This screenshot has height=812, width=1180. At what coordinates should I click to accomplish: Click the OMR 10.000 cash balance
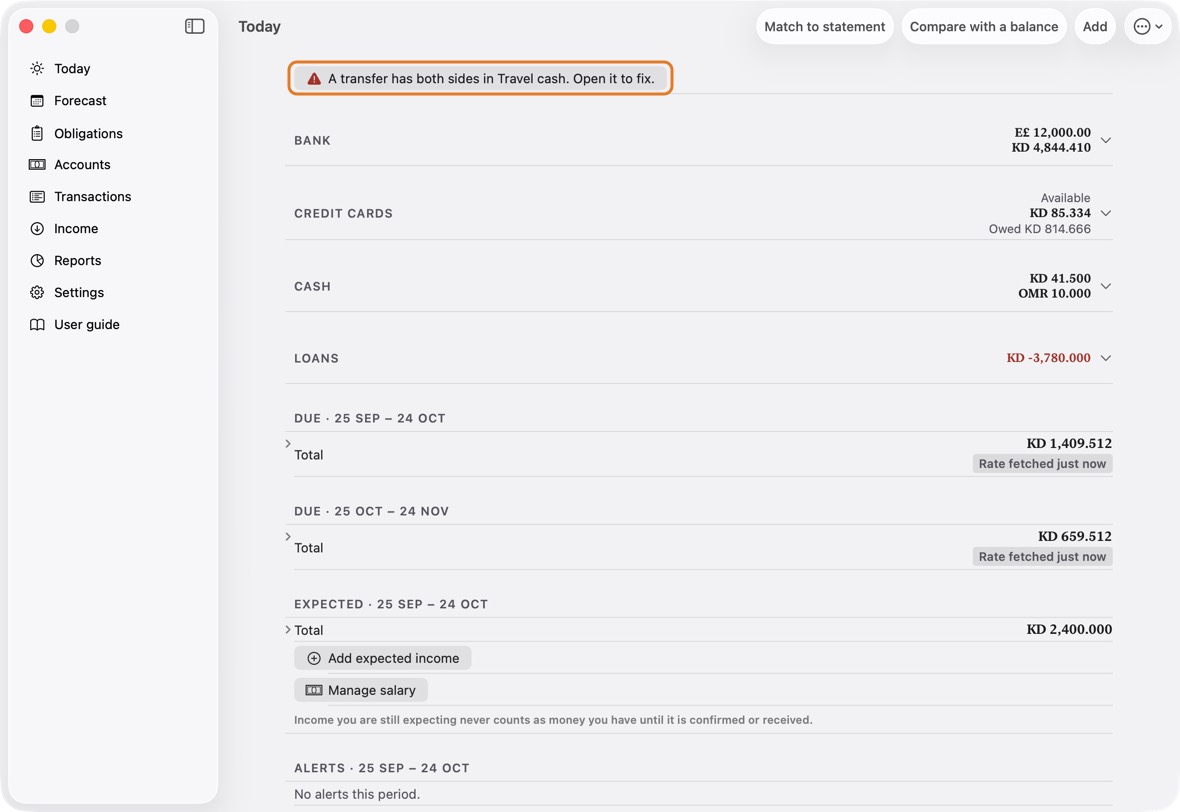pyautogui.click(x=1054, y=293)
